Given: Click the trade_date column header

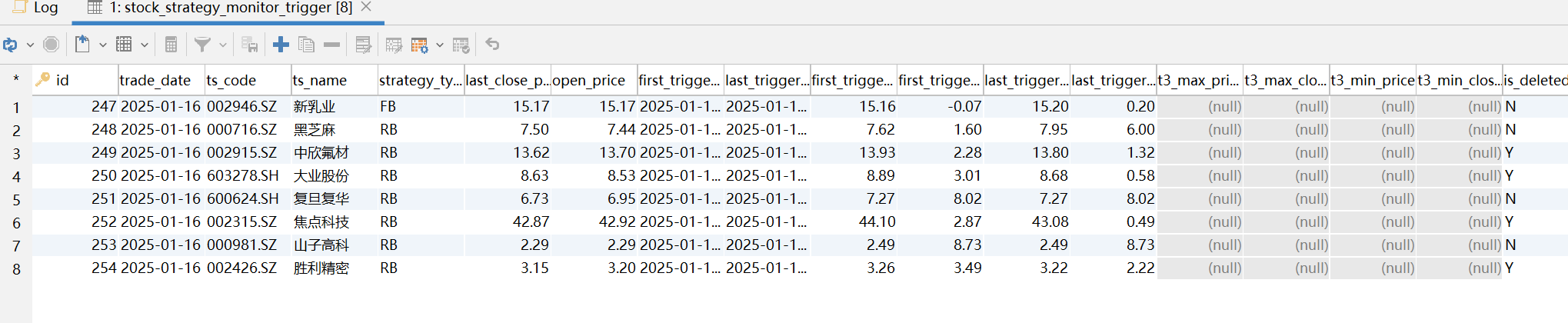Looking at the screenshot, I should click(x=155, y=80).
